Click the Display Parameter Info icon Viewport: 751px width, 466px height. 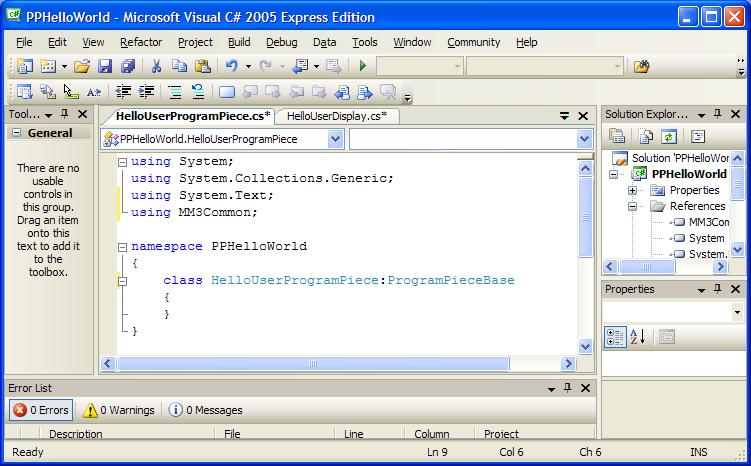pos(47,91)
